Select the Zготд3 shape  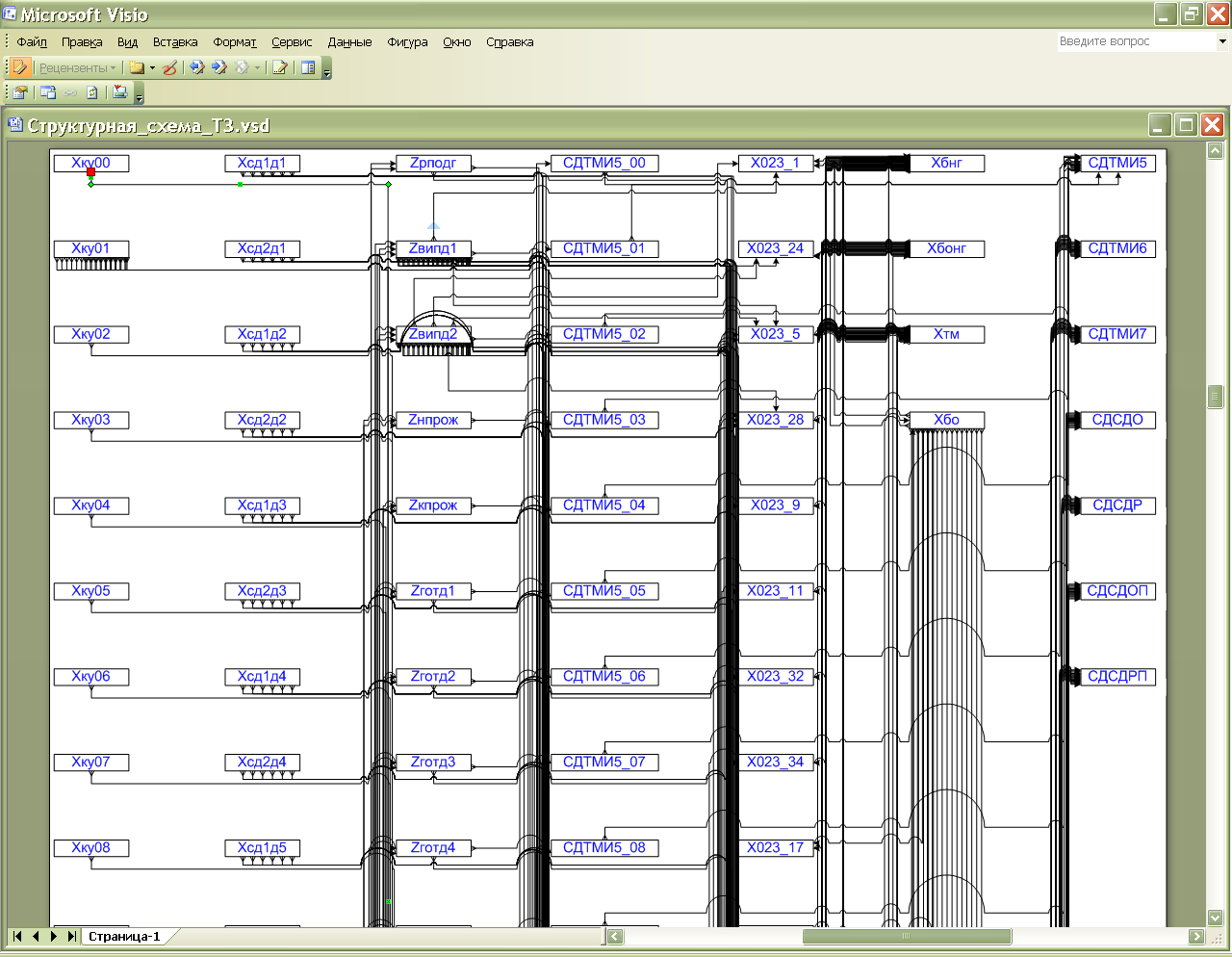pos(433,762)
